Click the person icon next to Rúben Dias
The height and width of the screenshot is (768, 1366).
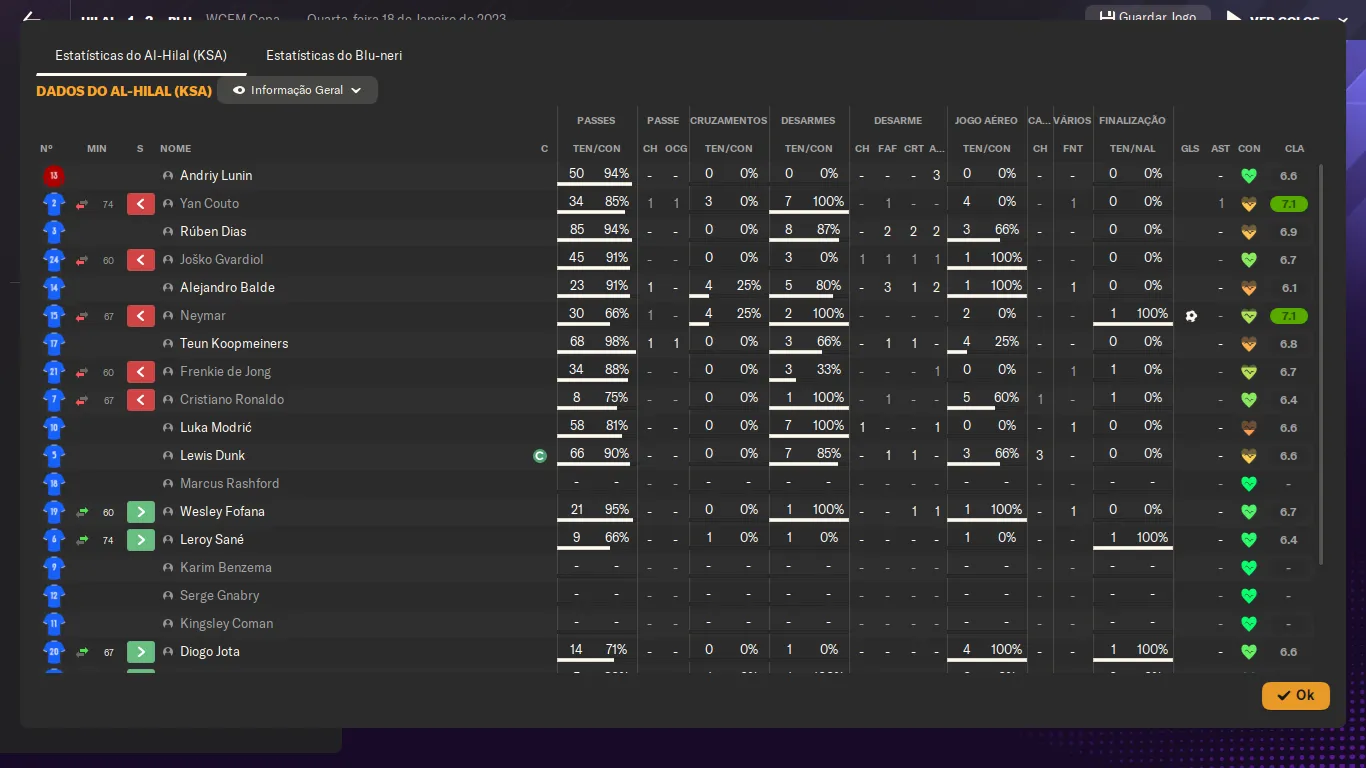point(168,232)
